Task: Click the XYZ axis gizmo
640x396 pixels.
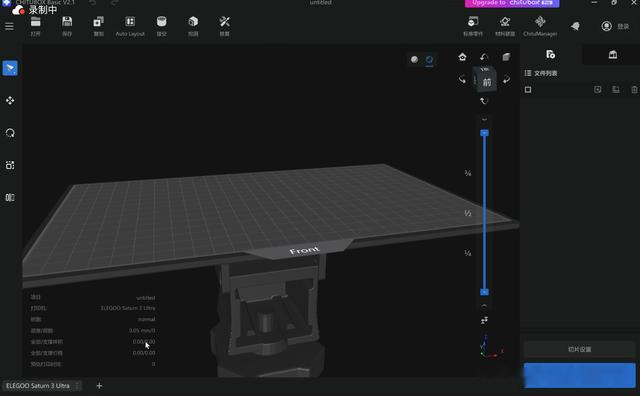Action: click(x=491, y=347)
